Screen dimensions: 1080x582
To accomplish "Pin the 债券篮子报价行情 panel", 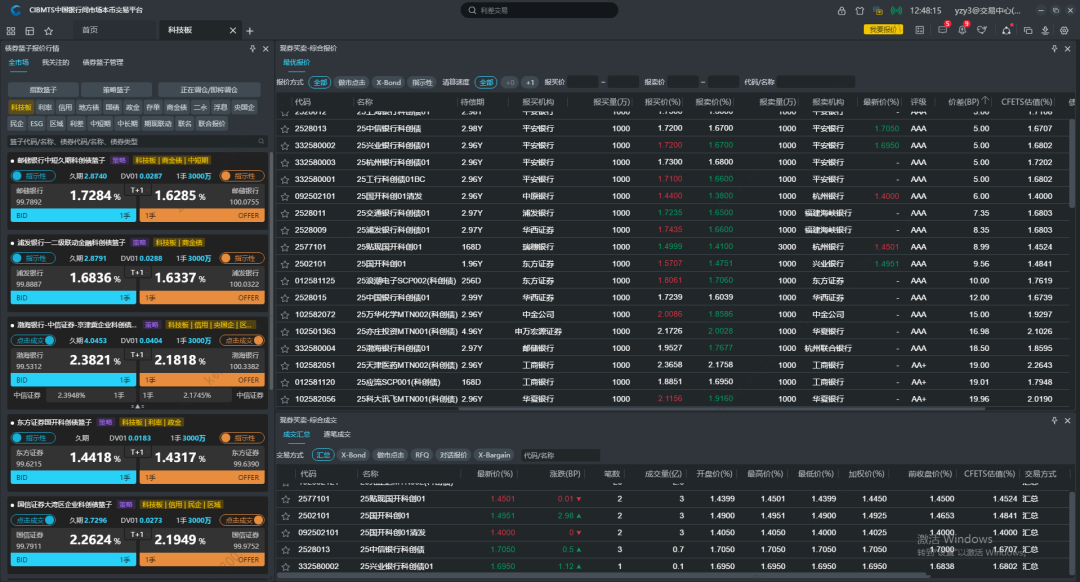I will coord(252,48).
